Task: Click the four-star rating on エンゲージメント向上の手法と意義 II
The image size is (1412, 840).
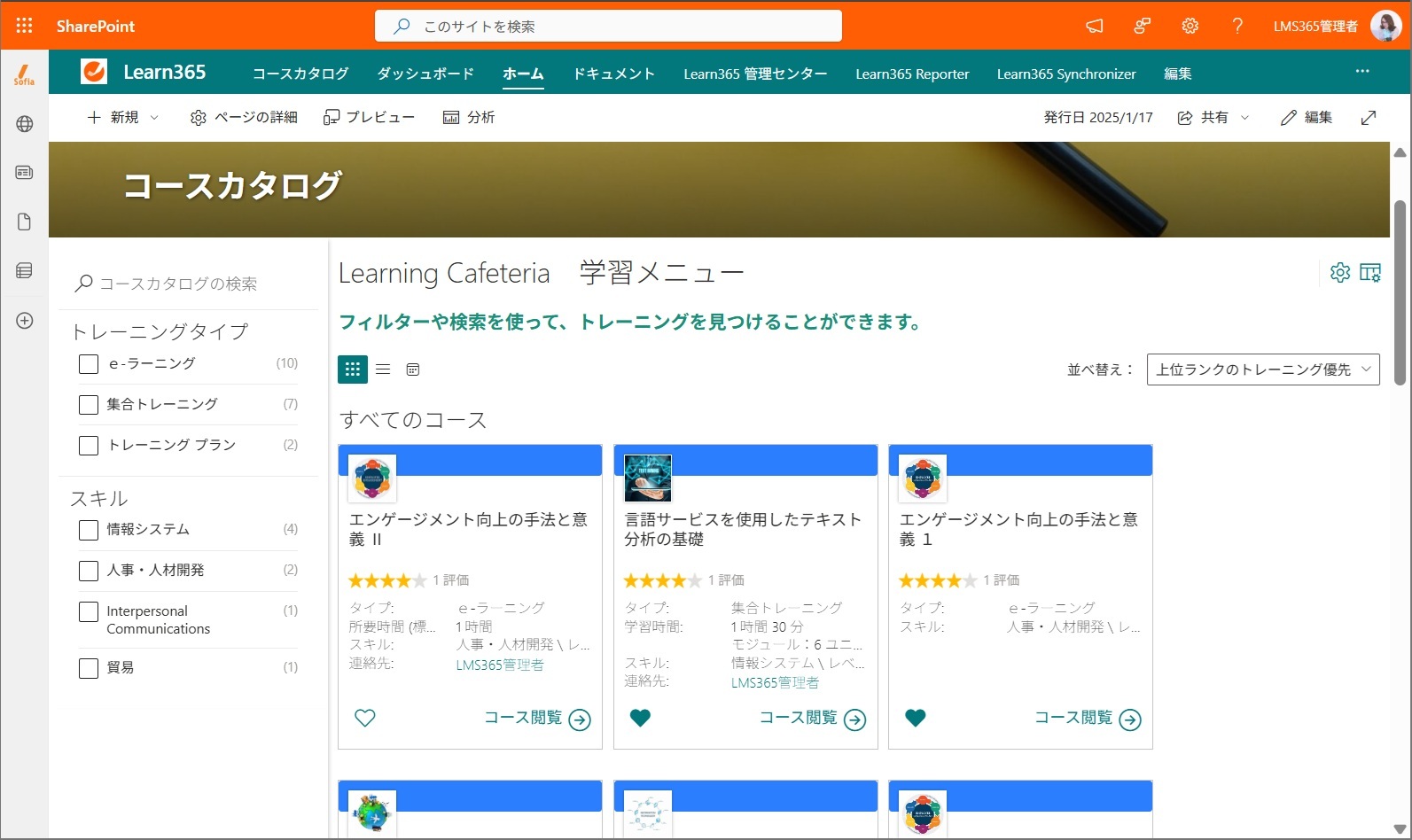Action: (387, 580)
